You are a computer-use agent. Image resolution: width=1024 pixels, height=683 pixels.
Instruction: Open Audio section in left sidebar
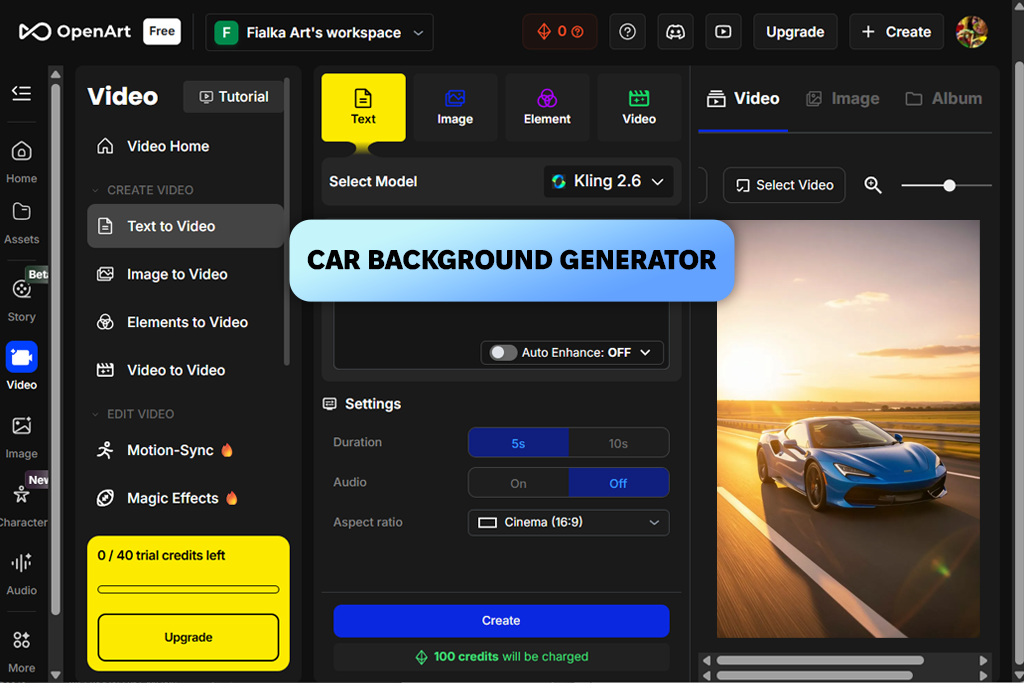[22, 574]
